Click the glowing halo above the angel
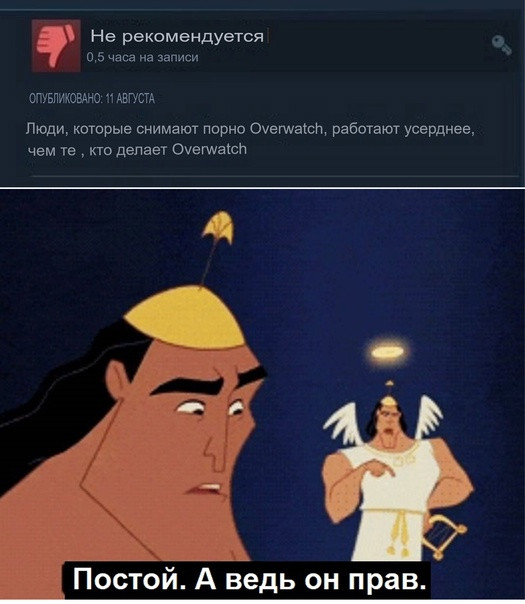This screenshot has height=604, width=525. click(387, 351)
